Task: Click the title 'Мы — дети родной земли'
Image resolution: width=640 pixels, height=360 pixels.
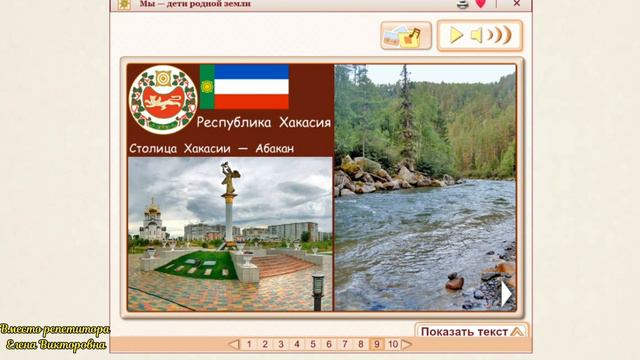Action: (x=195, y=4)
